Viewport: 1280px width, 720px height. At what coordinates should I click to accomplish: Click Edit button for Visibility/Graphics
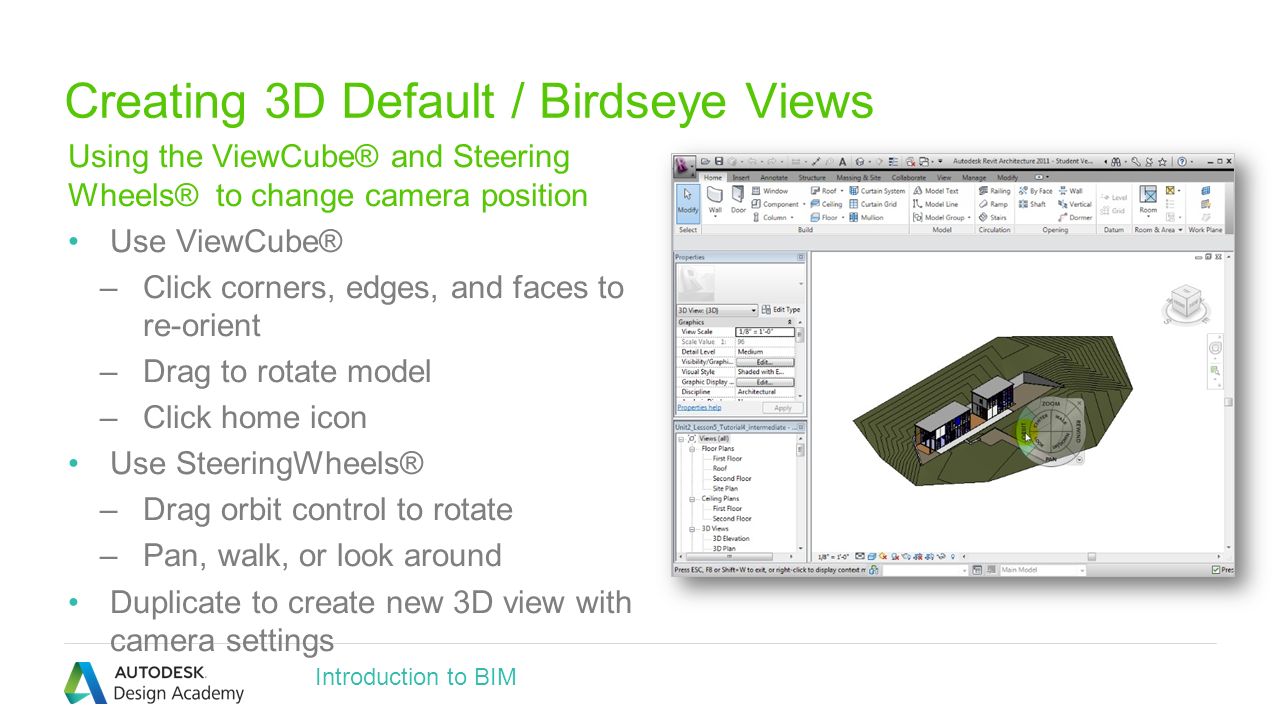tap(765, 362)
